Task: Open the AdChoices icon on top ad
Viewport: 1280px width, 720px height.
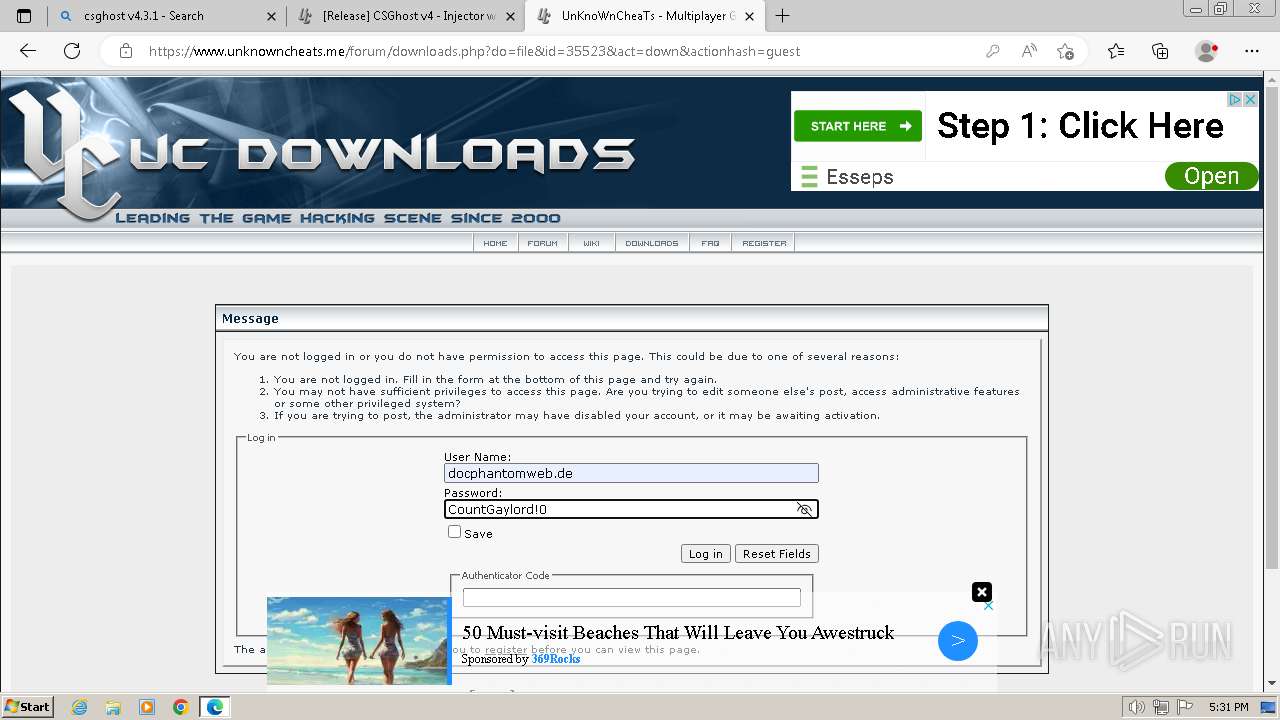Action: click(x=1235, y=99)
